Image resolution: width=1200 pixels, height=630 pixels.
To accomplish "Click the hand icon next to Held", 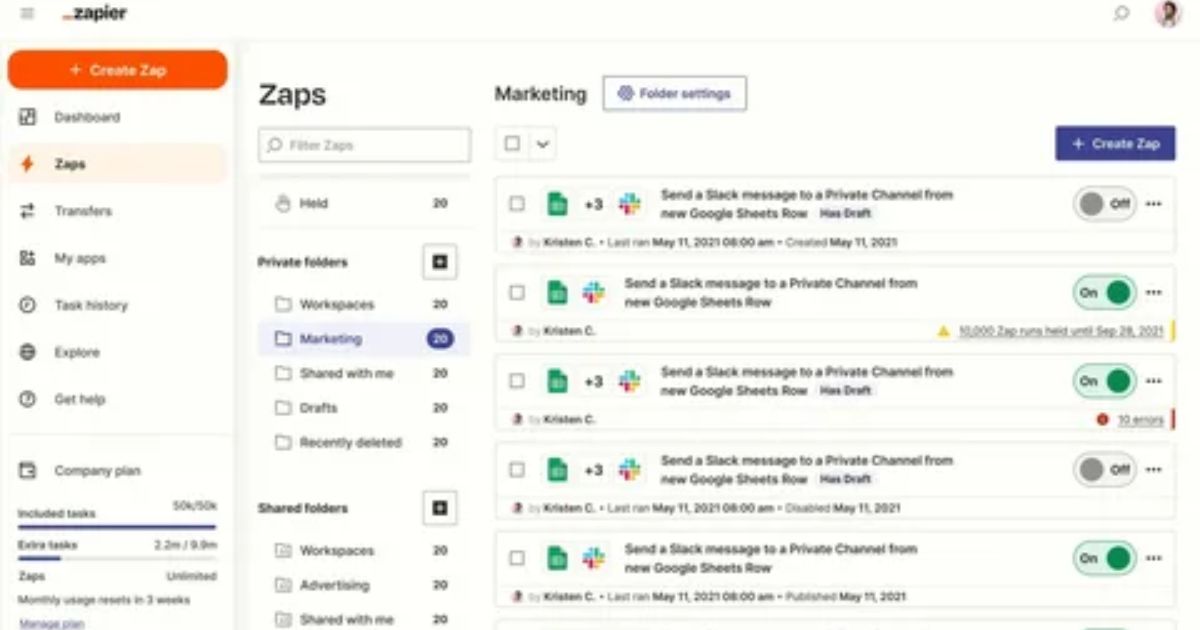I will [x=282, y=203].
